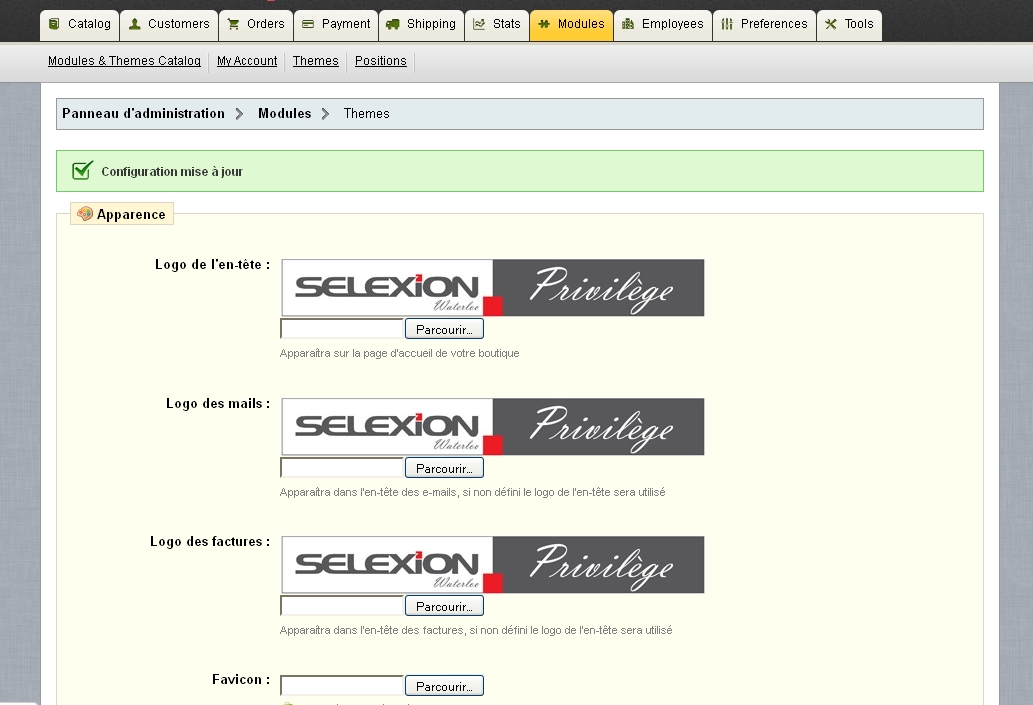Click the 'Configuration mise à jour' message

click(172, 171)
